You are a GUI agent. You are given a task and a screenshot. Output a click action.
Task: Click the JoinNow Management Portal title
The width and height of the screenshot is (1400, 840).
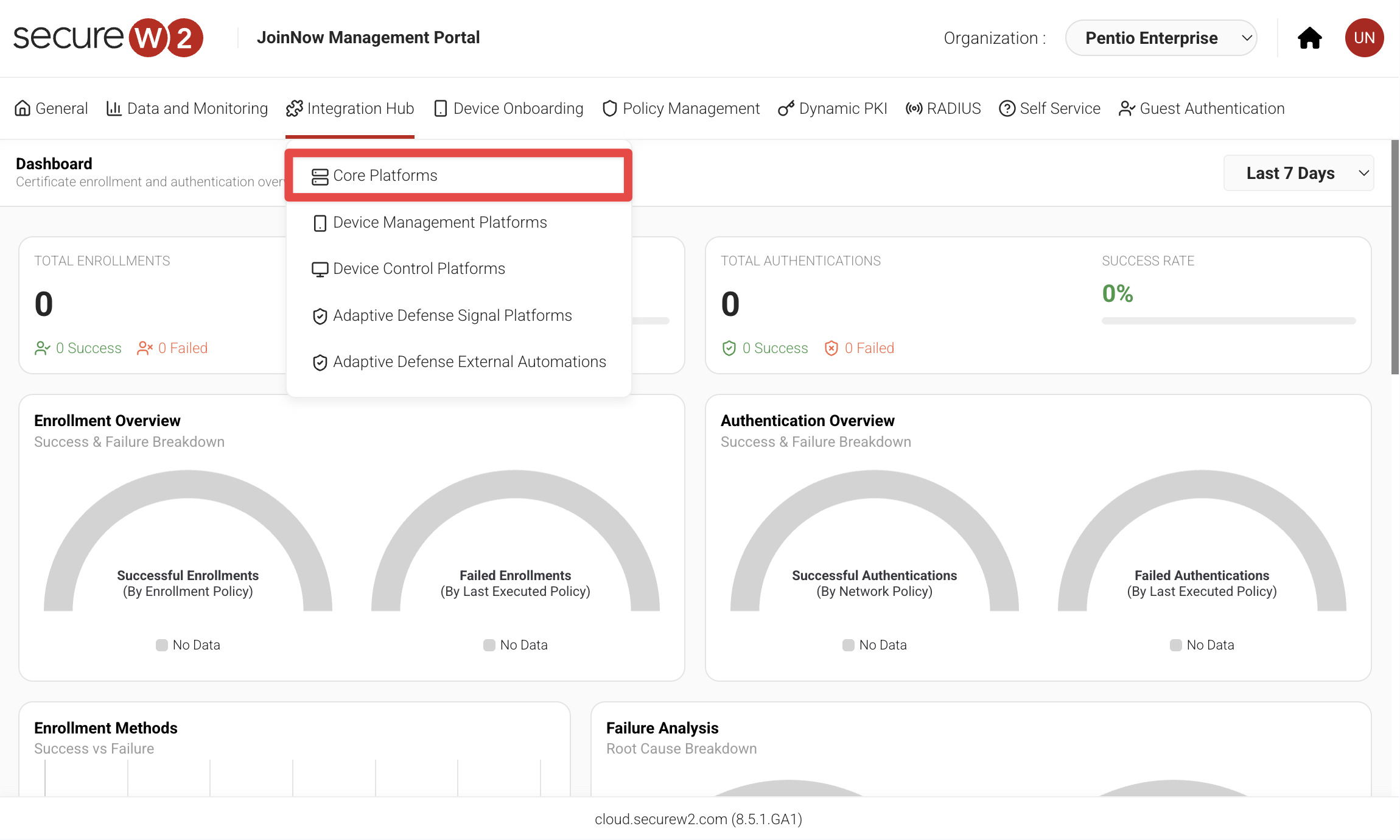click(368, 38)
